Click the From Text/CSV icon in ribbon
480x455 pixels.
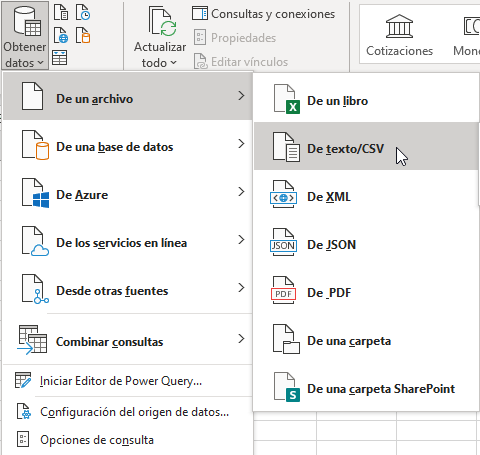point(61,13)
